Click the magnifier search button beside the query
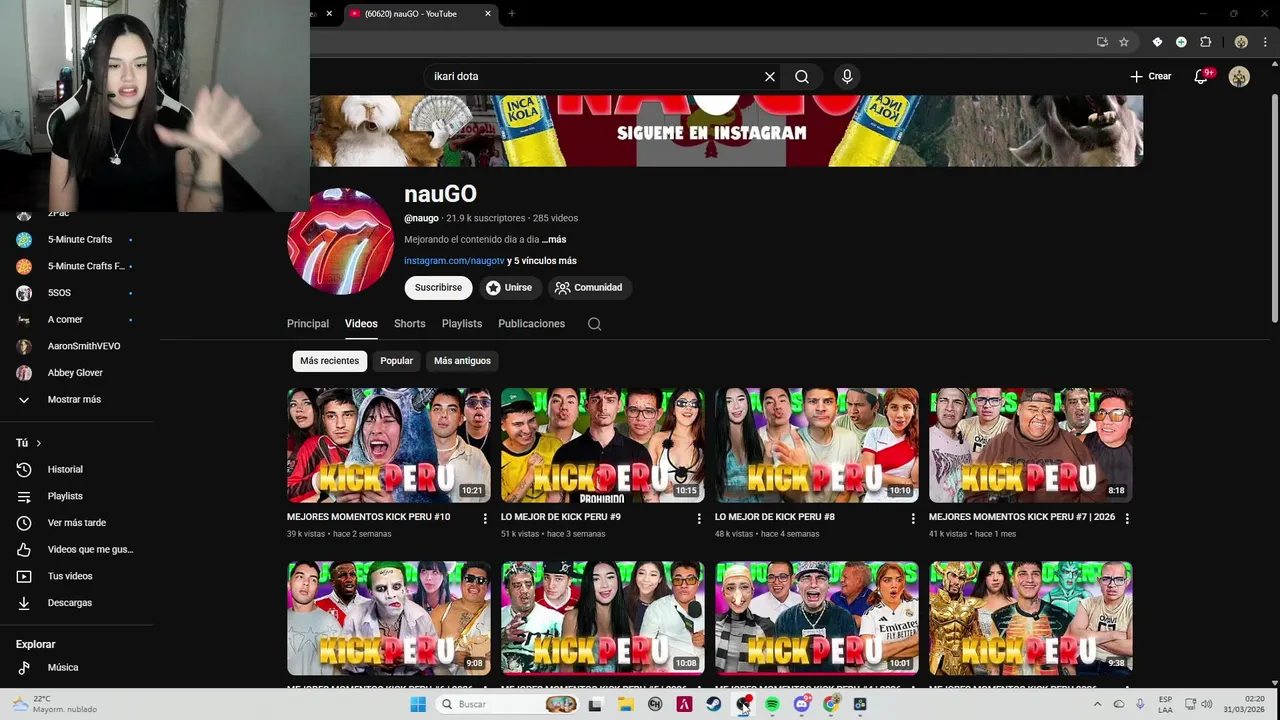This screenshot has height=720, width=1280. pyautogui.click(x=802, y=76)
